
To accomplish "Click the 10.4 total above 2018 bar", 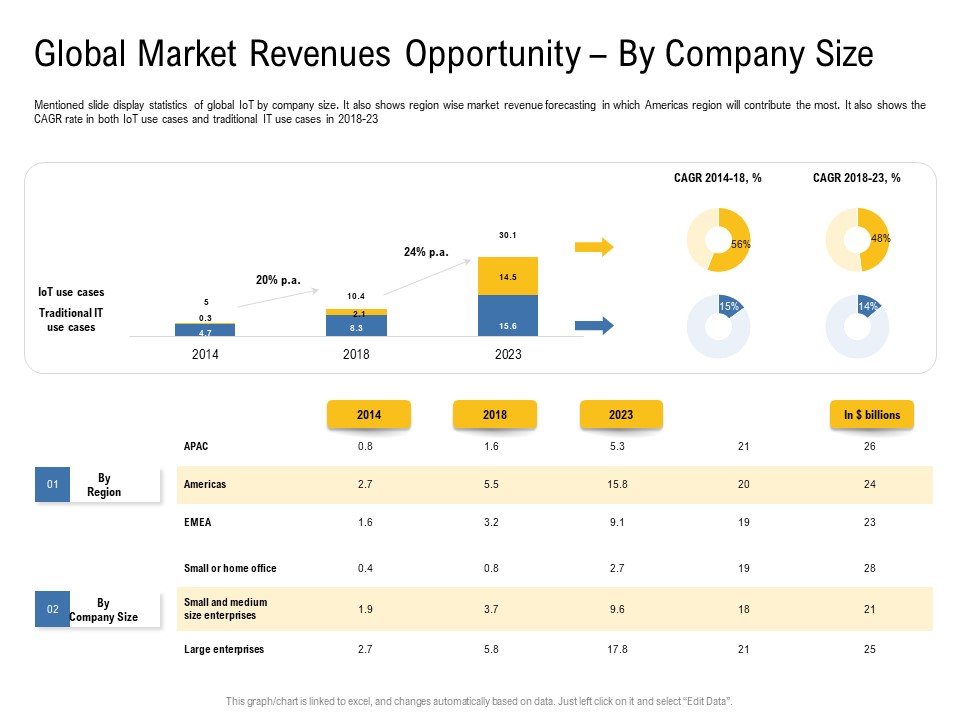I will click(x=356, y=296).
